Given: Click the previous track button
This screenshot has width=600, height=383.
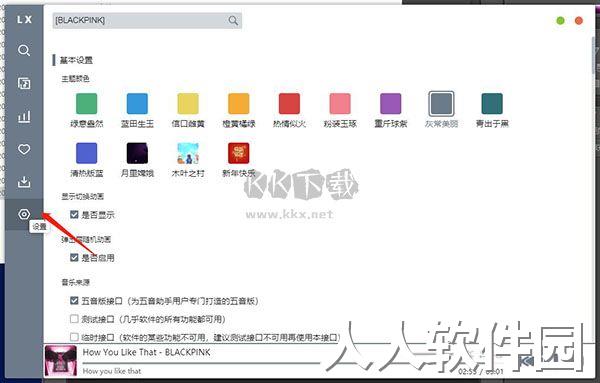Looking at the screenshot, I should pyautogui.click(x=526, y=361).
